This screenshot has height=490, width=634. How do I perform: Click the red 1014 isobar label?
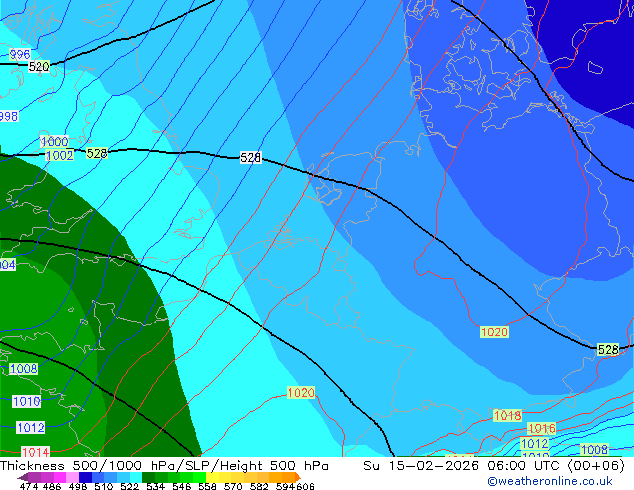click(36, 452)
